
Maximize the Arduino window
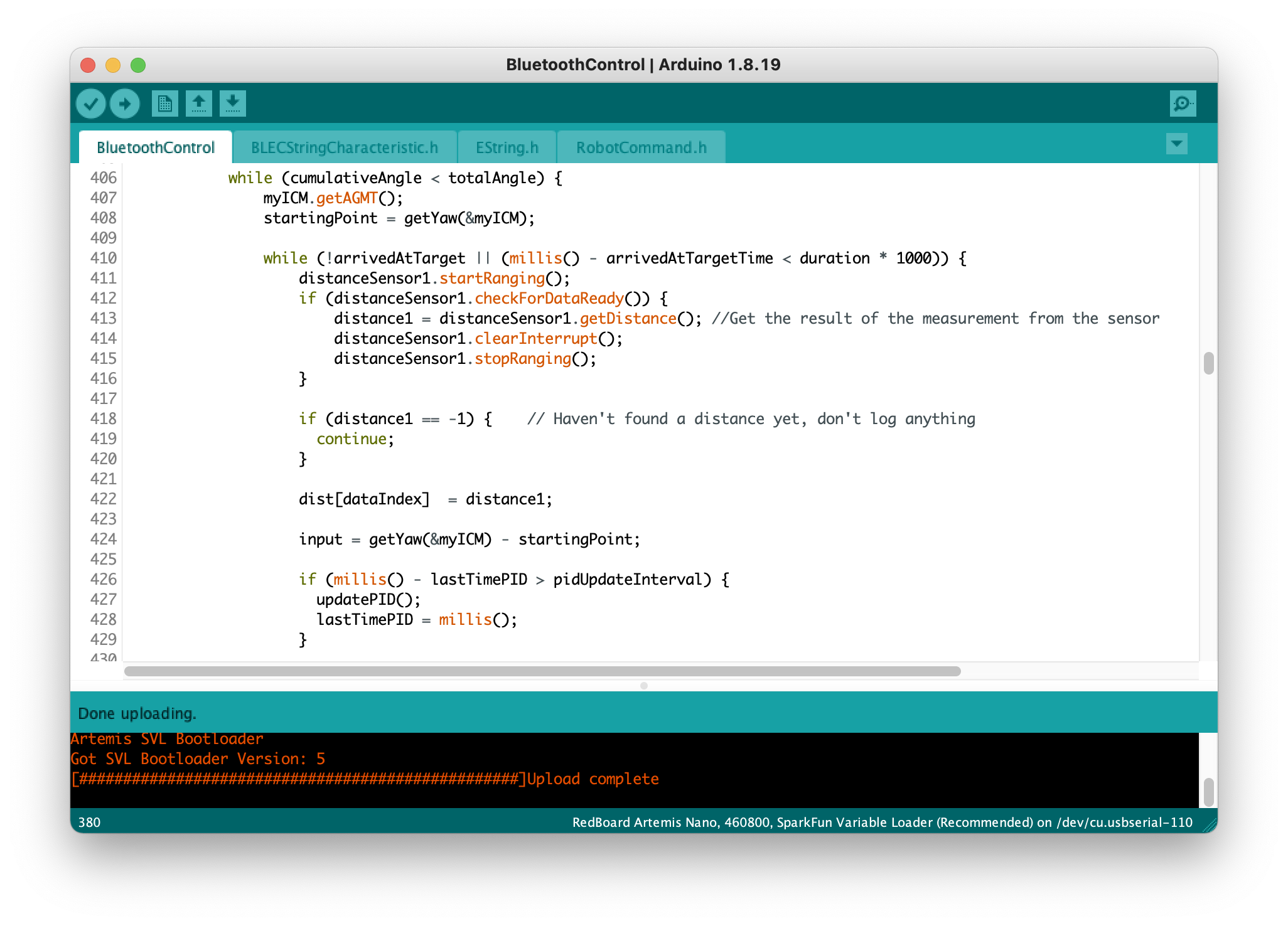138,65
